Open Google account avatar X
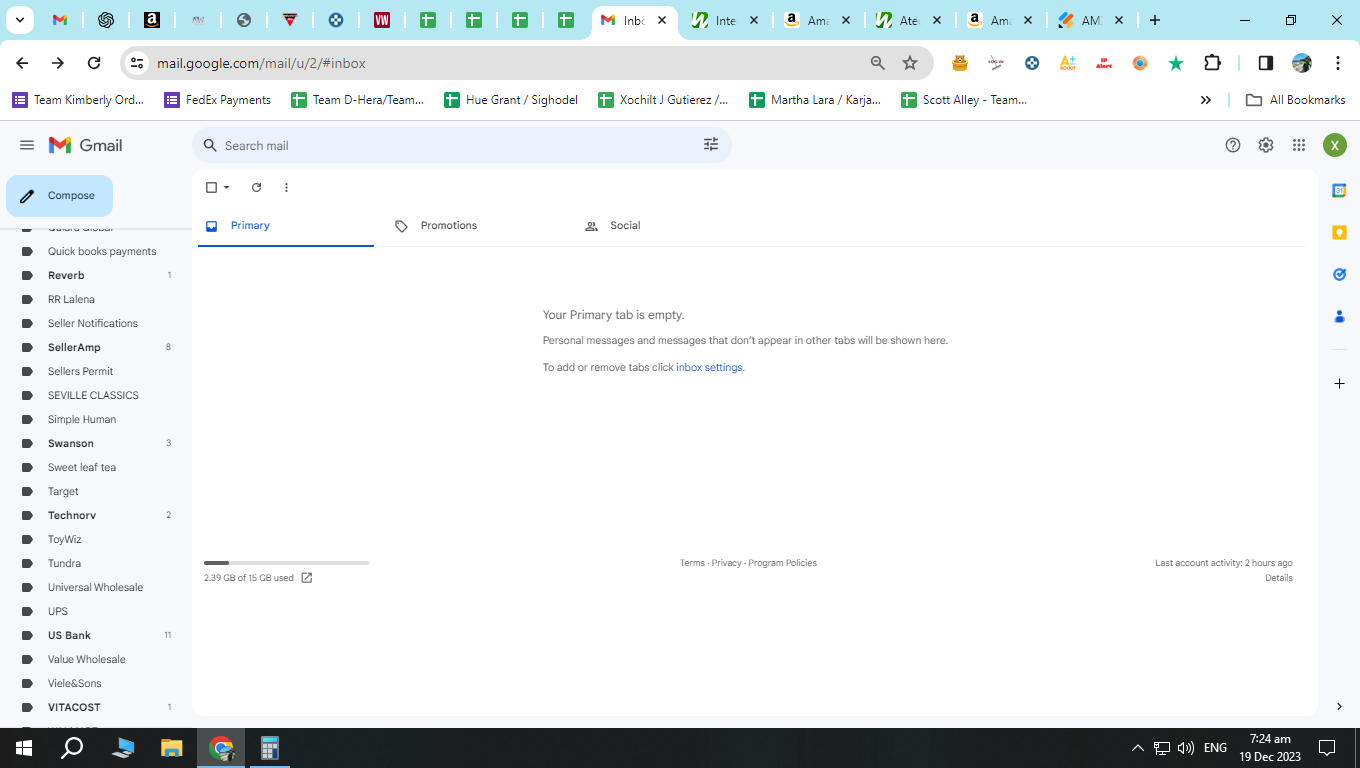Screen dimensions: 1360x768 pos(1335,145)
